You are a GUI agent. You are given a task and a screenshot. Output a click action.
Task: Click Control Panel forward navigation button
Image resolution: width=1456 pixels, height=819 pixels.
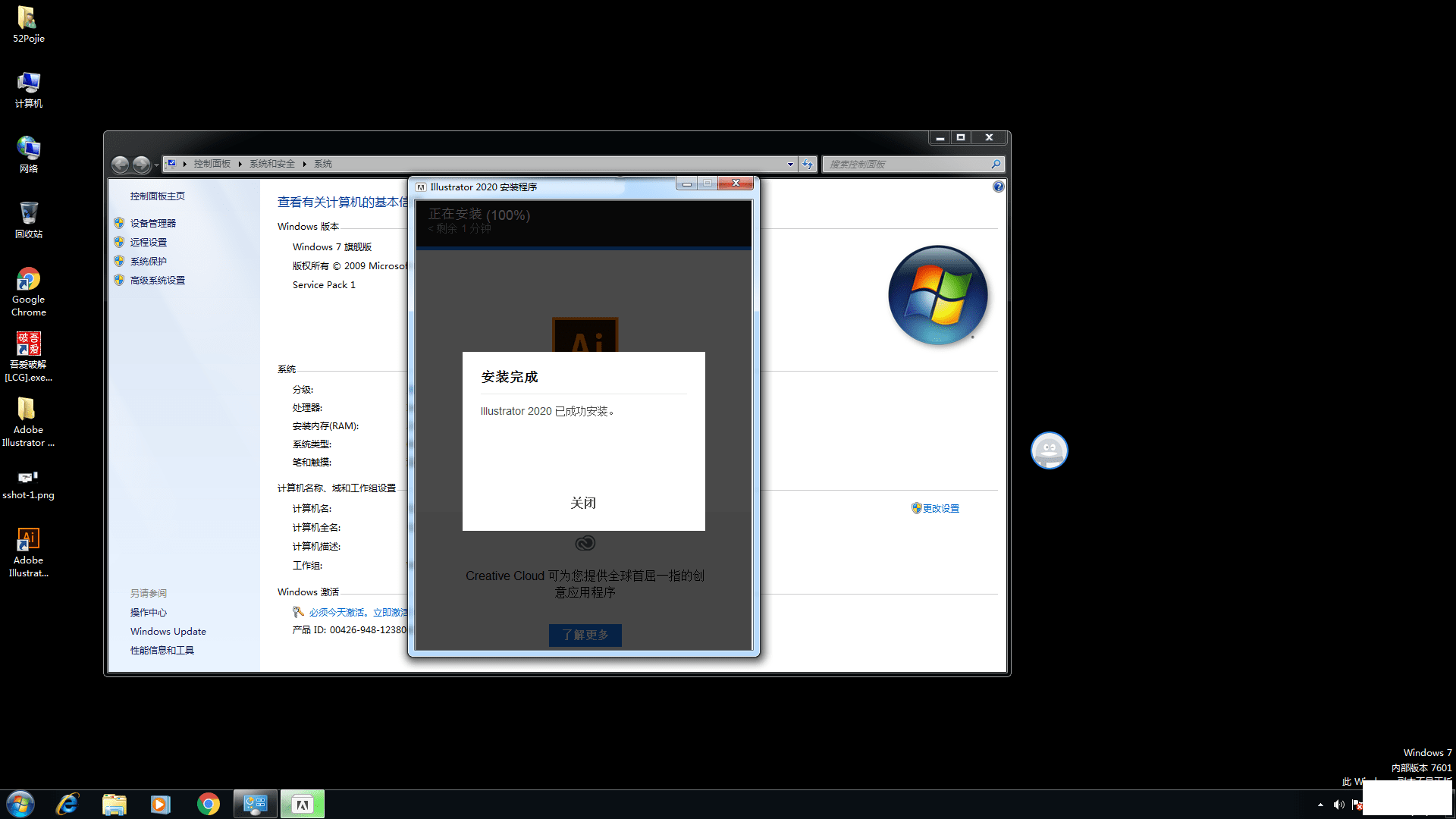coord(141,164)
